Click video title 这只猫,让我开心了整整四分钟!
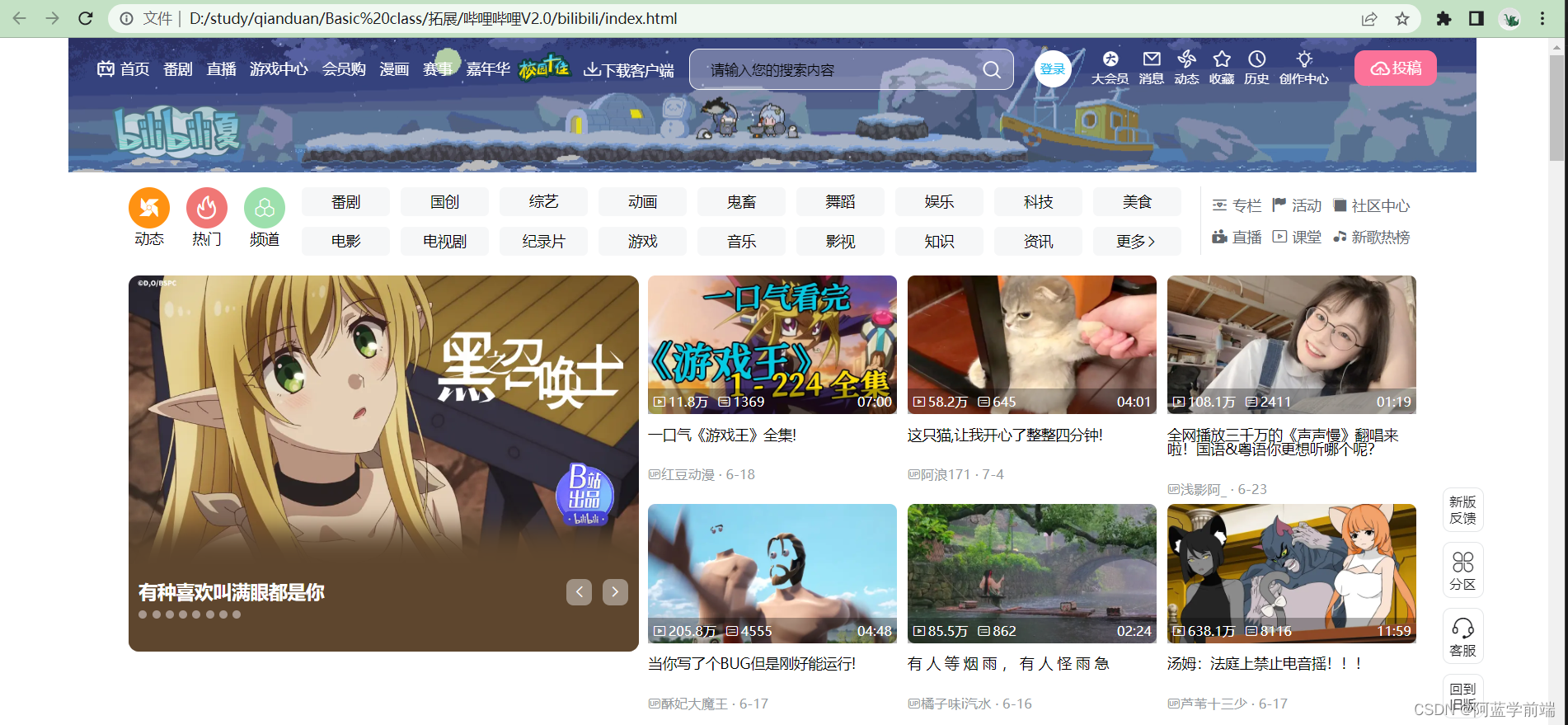This screenshot has width=1568, height=725. (1005, 435)
